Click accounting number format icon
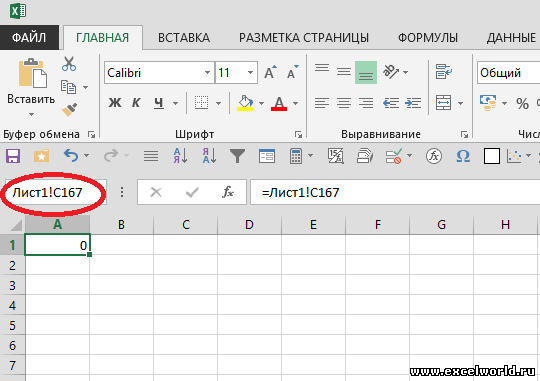The image size is (540, 381). pos(488,103)
